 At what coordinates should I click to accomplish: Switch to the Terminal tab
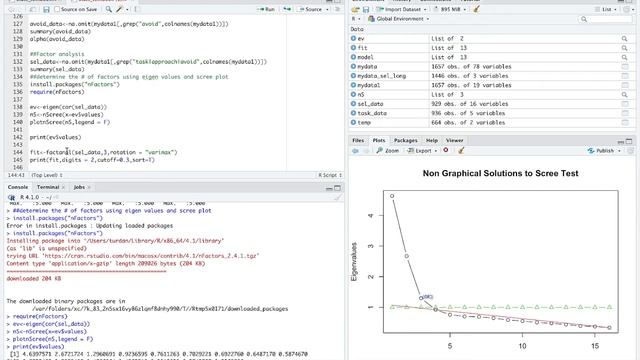(x=48, y=187)
